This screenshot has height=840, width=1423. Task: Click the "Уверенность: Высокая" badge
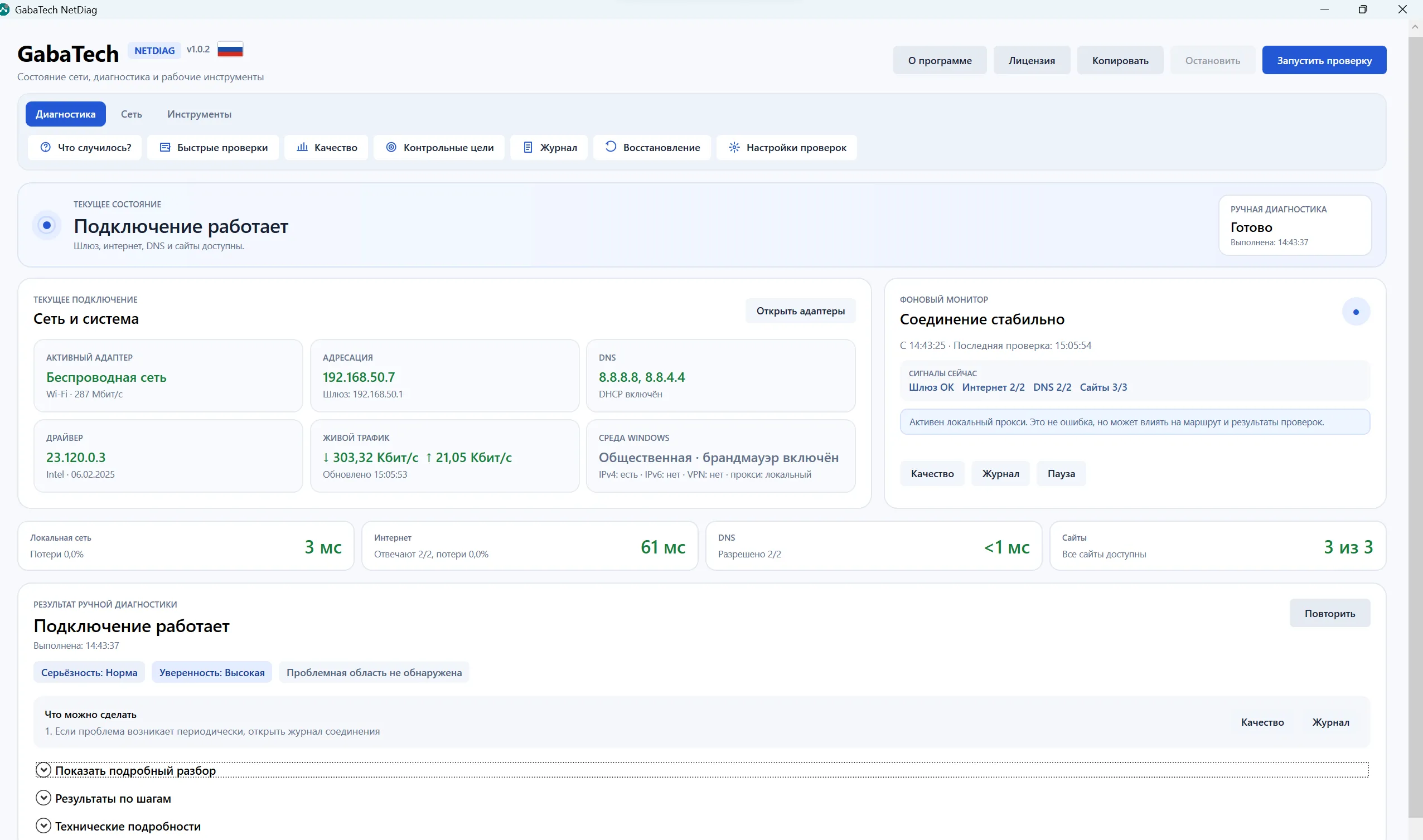pos(212,672)
